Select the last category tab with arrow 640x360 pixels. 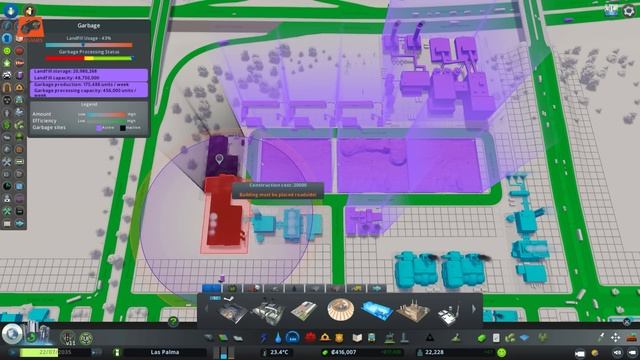[376, 288]
